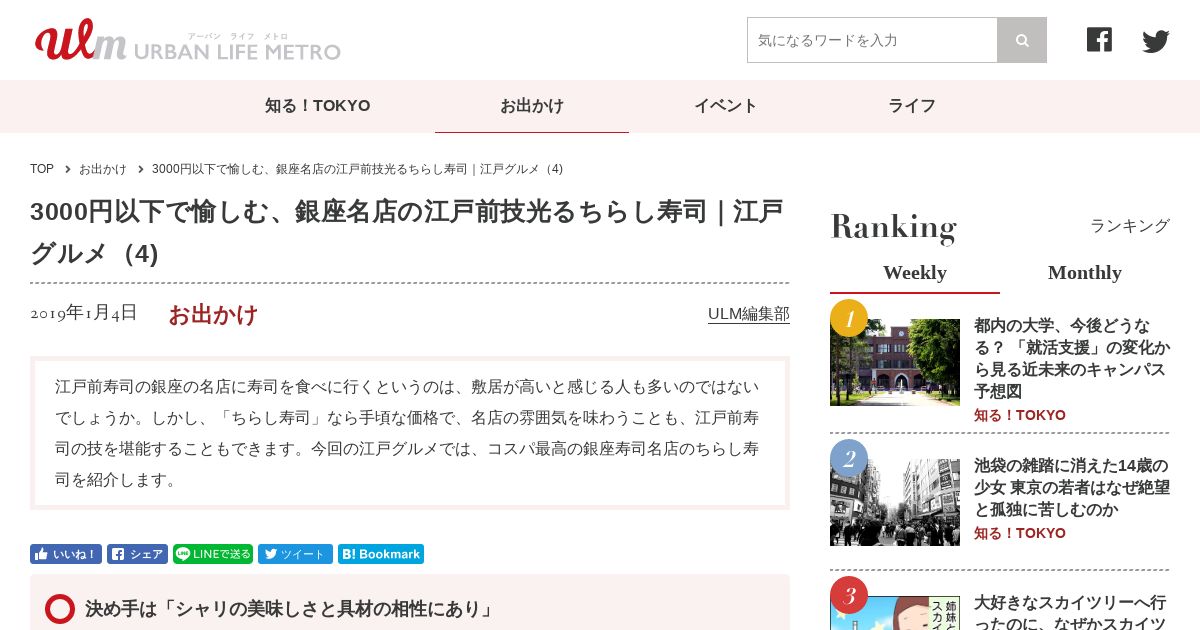Switch to the Monthly ranking tab
Image resolution: width=1200 pixels, height=630 pixels.
pos(1085,273)
